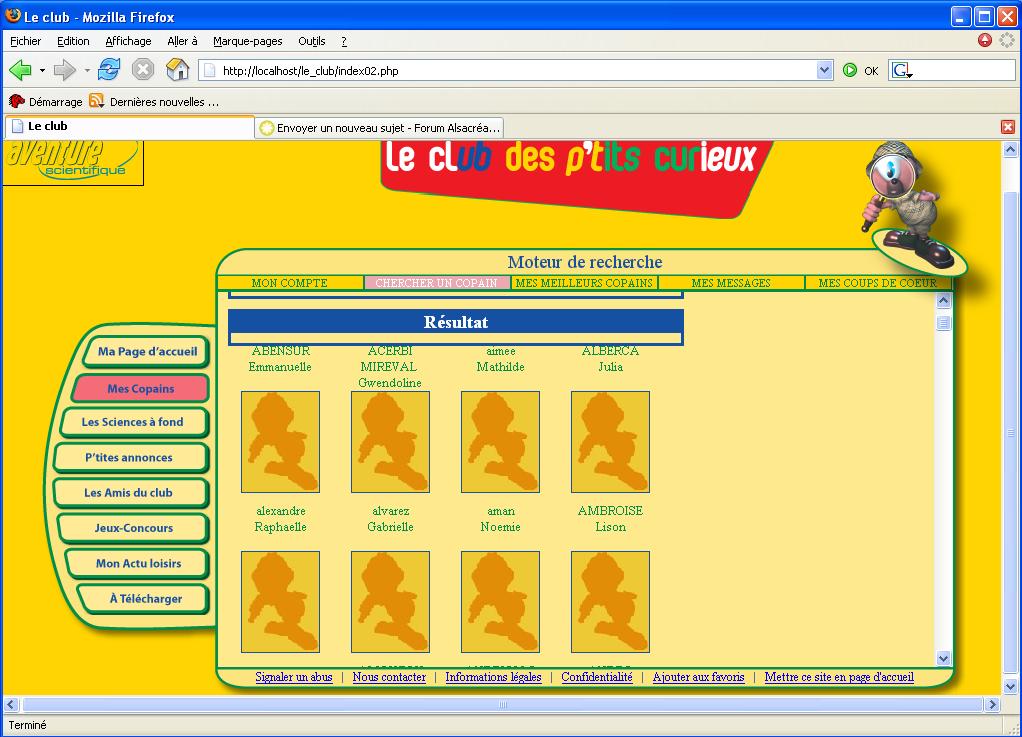1022x737 pixels.
Task: Open the back button history dropdown
Action: point(42,71)
